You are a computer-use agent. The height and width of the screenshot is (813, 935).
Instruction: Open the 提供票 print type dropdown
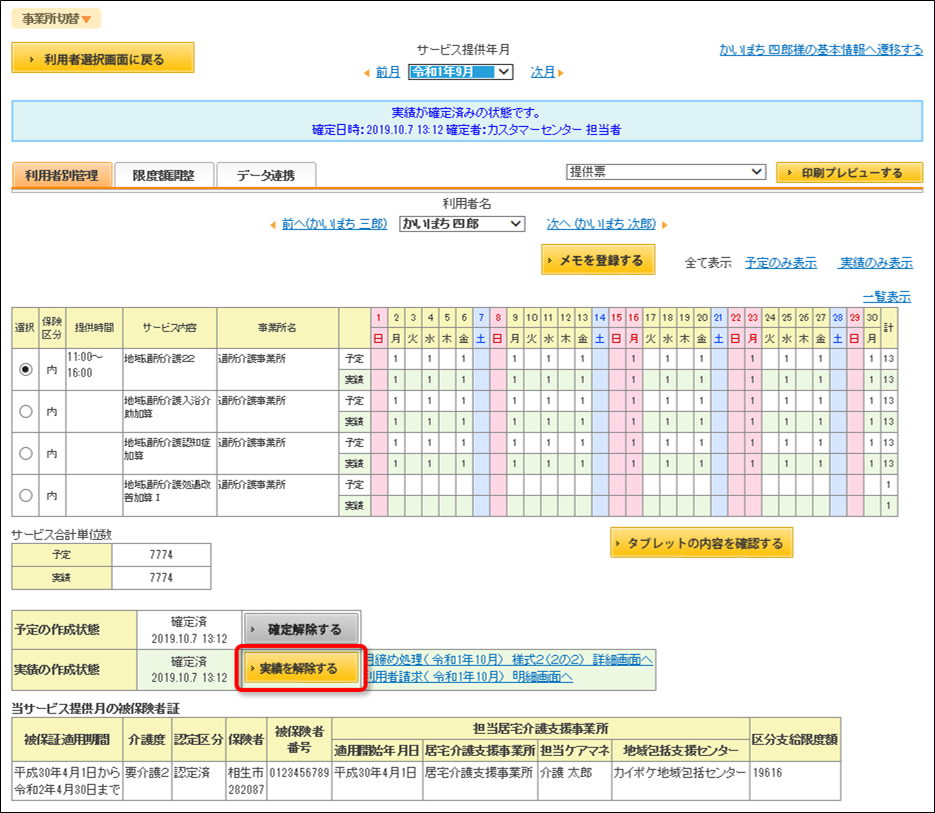(665, 172)
